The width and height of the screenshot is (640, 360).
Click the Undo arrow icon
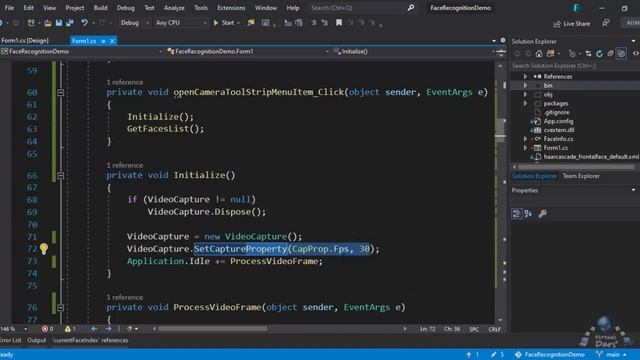[x=84, y=23]
